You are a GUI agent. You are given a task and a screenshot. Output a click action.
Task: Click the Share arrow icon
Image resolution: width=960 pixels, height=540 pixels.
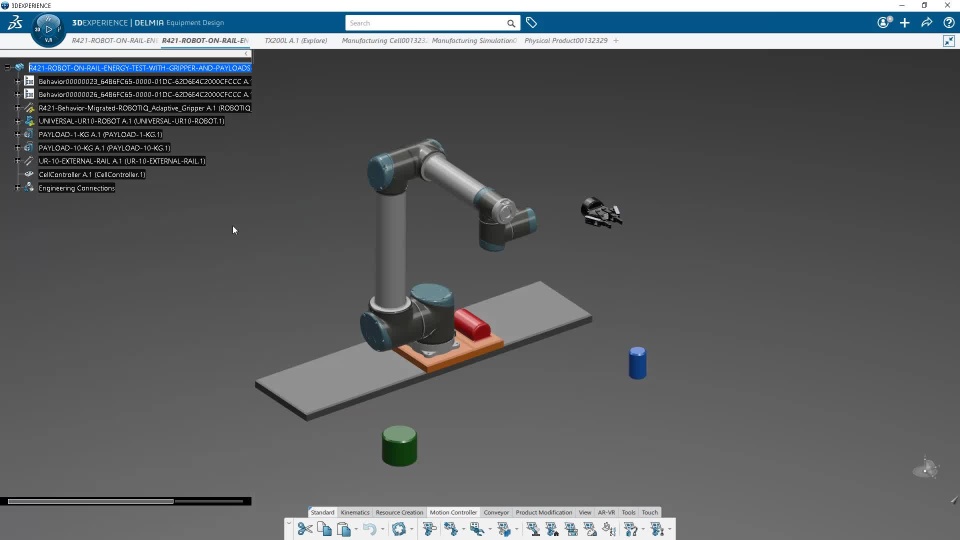coord(927,23)
